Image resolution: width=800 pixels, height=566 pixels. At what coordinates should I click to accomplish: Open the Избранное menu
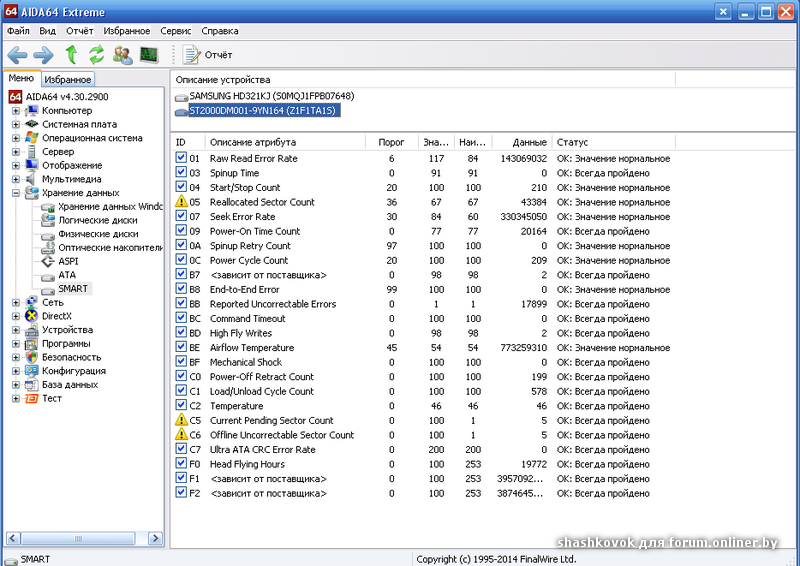click(x=127, y=31)
